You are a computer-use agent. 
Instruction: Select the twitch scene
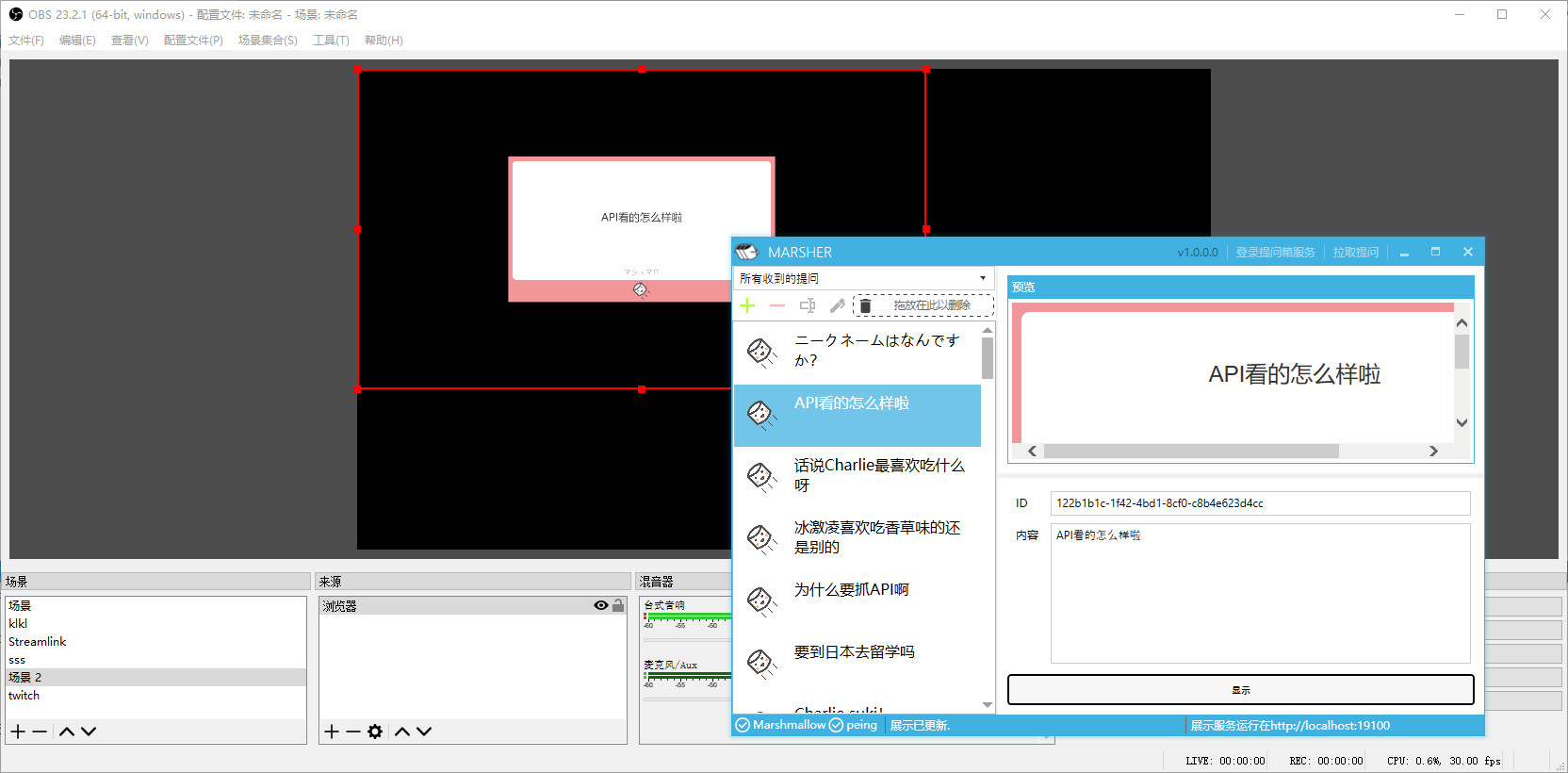pyautogui.click(x=155, y=696)
